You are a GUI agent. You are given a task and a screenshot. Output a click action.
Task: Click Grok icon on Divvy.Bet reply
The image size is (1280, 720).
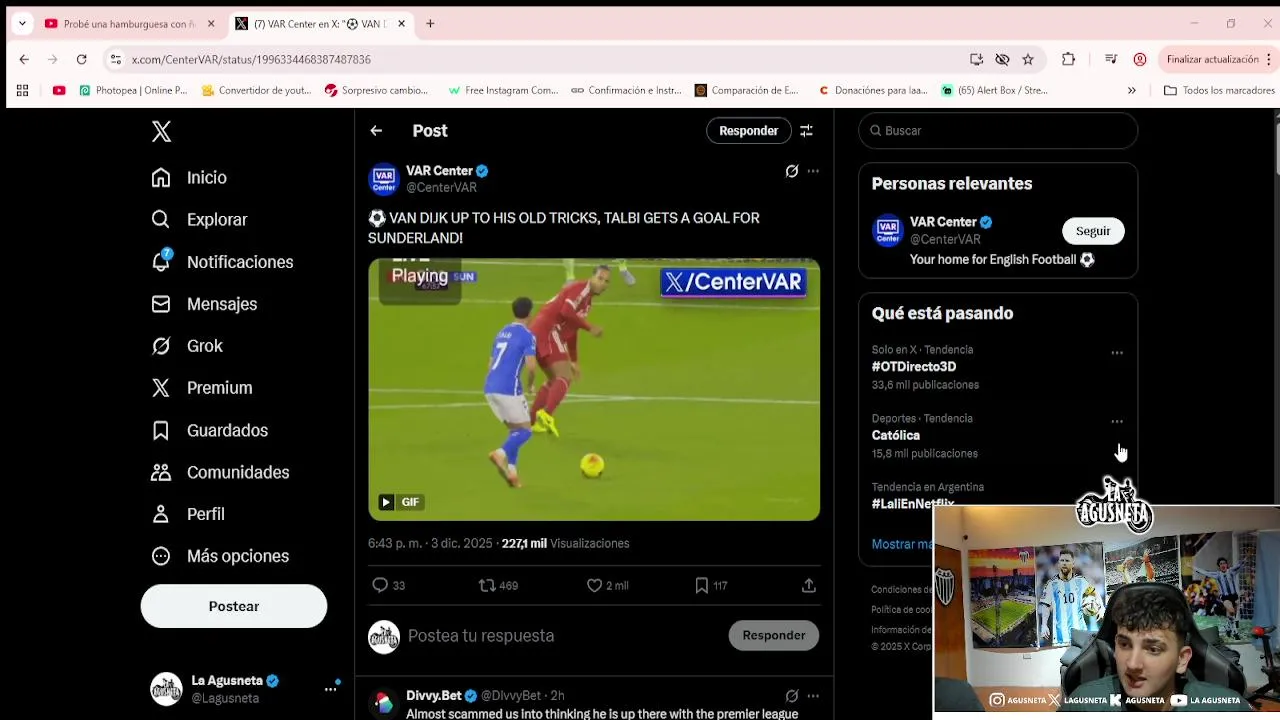coord(791,695)
